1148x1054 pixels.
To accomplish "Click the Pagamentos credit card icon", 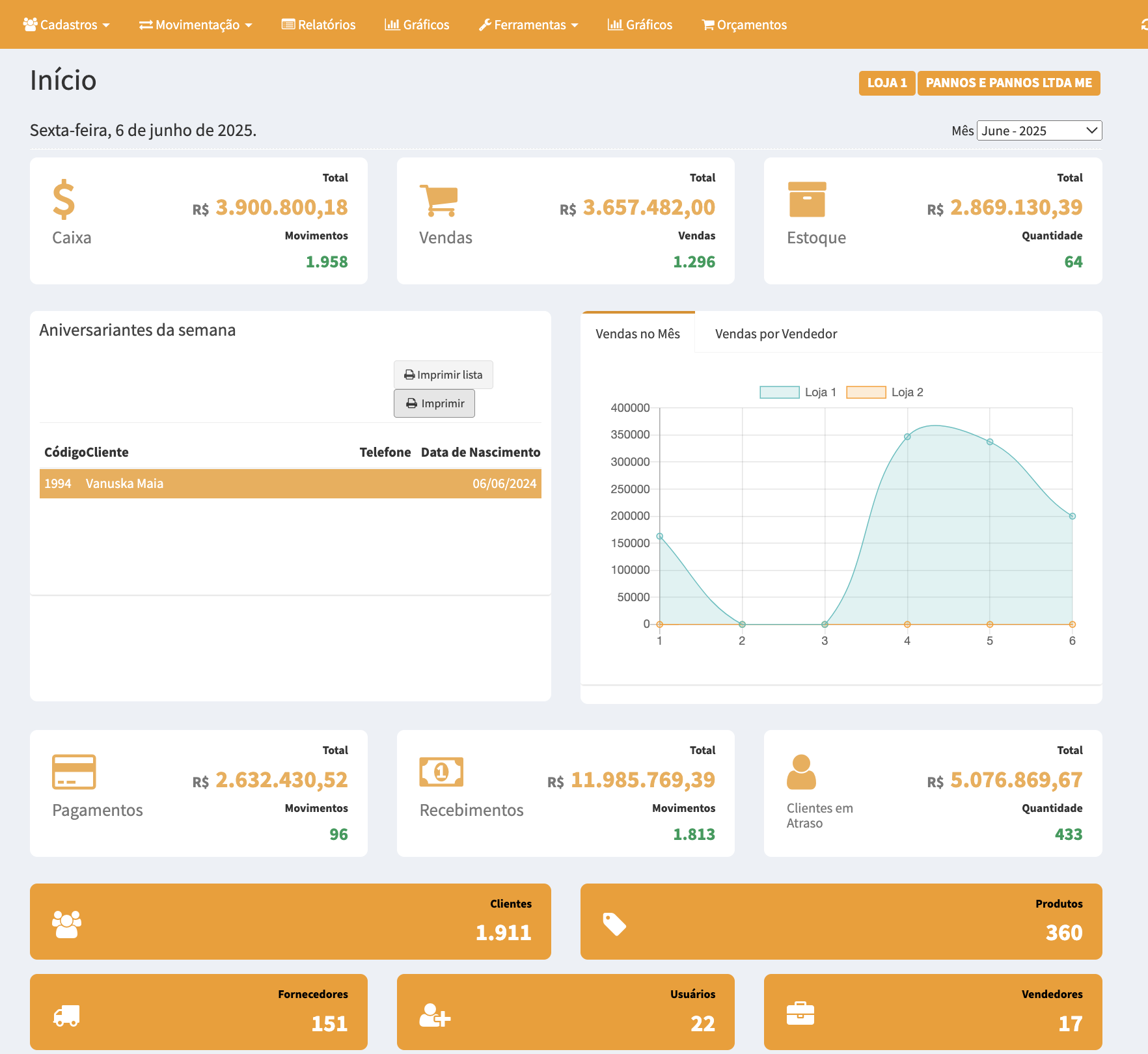I will [x=74, y=772].
